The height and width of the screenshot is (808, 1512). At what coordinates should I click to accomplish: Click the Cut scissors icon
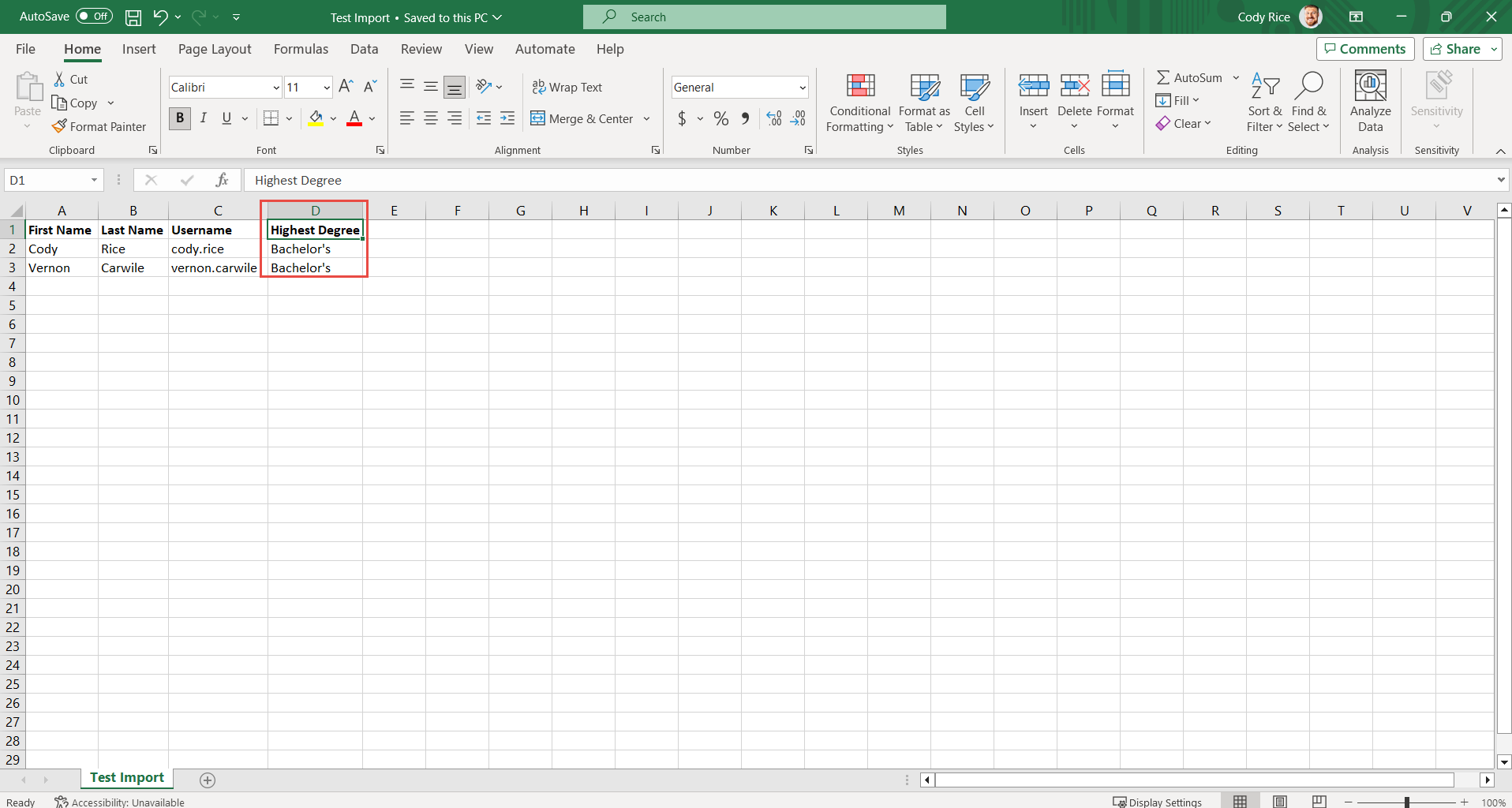coord(59,79)
